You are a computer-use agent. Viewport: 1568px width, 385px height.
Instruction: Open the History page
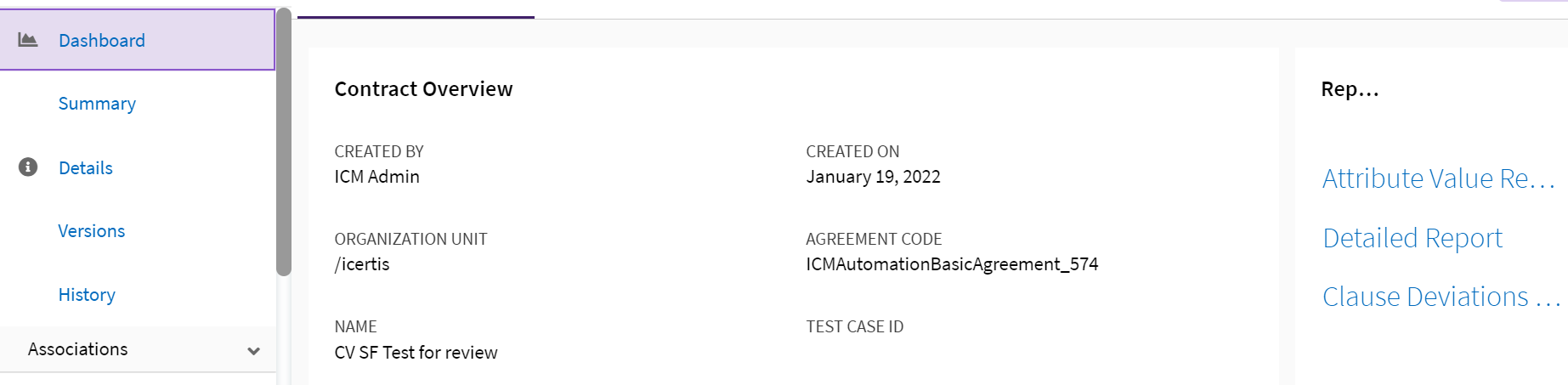[87, 295]
